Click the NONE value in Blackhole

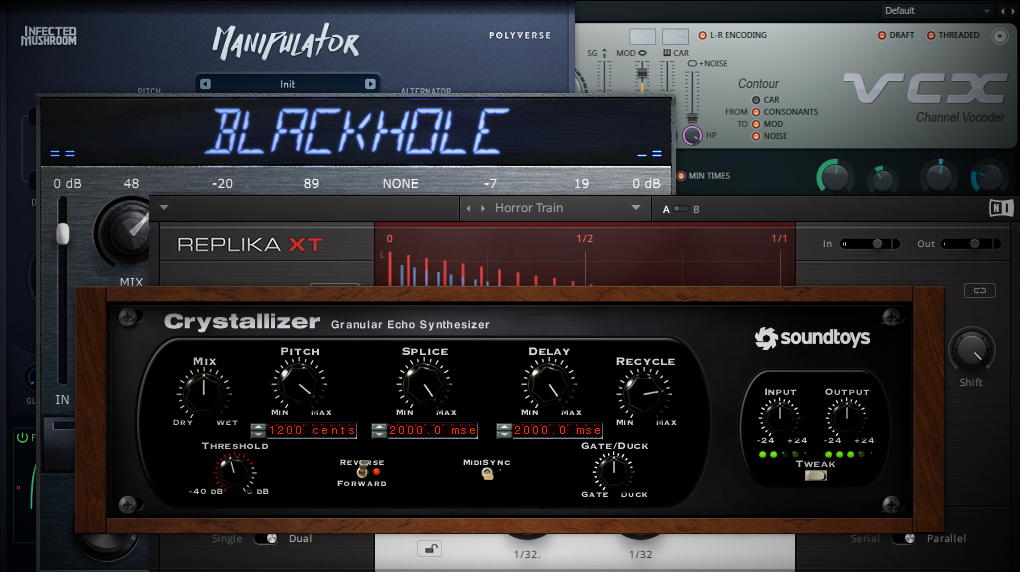[x=401, y=184]
